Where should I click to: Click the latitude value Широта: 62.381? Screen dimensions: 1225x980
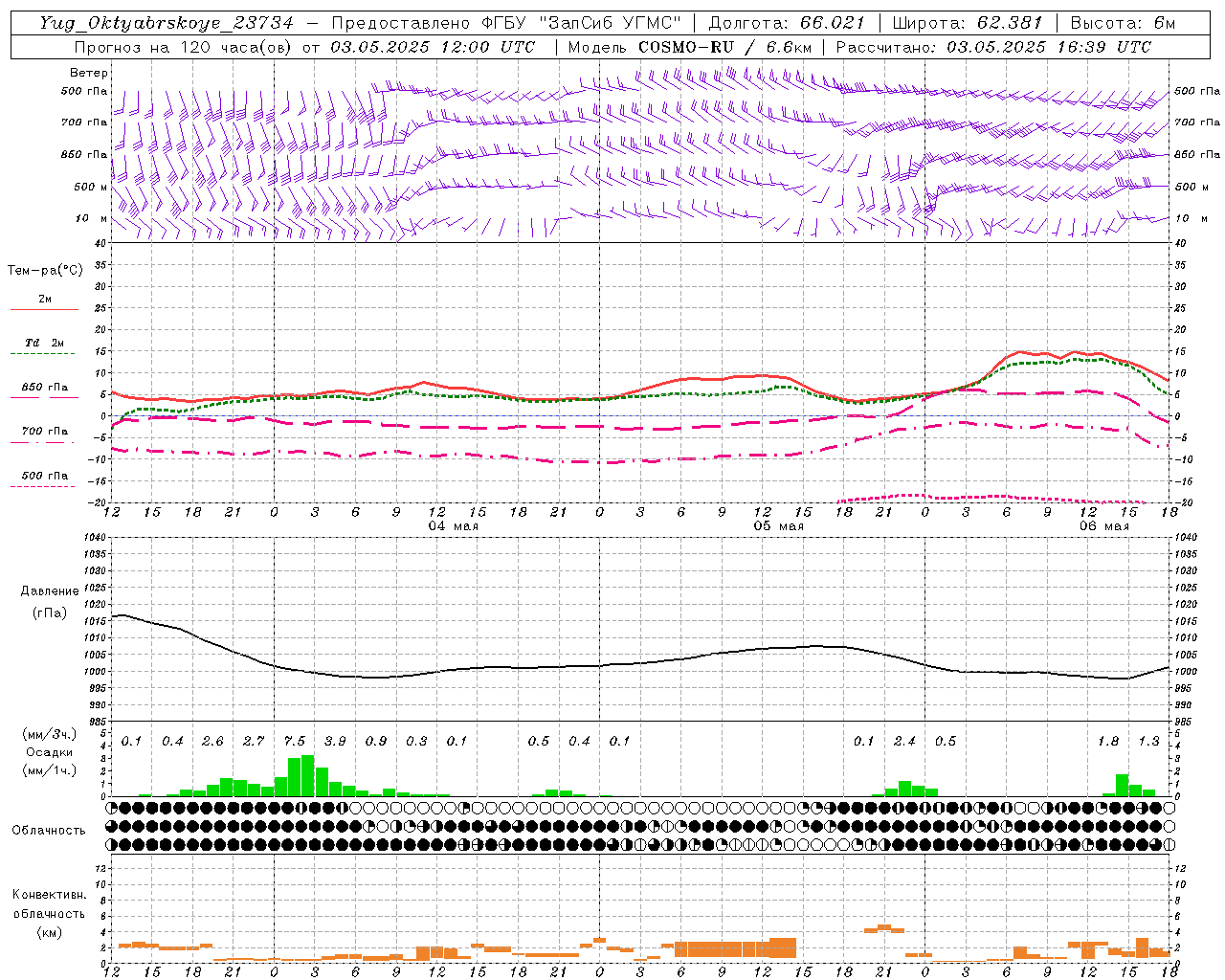967,23
